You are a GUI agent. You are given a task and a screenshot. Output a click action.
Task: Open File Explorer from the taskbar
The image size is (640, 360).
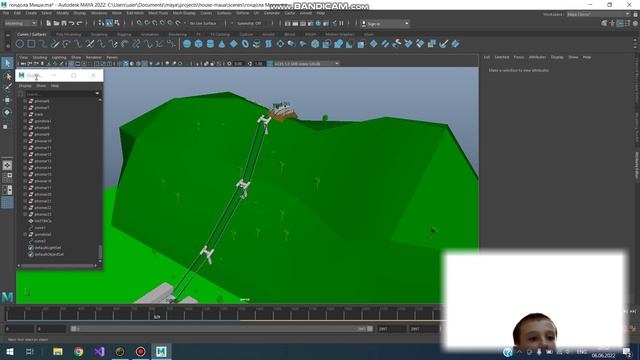58,351
